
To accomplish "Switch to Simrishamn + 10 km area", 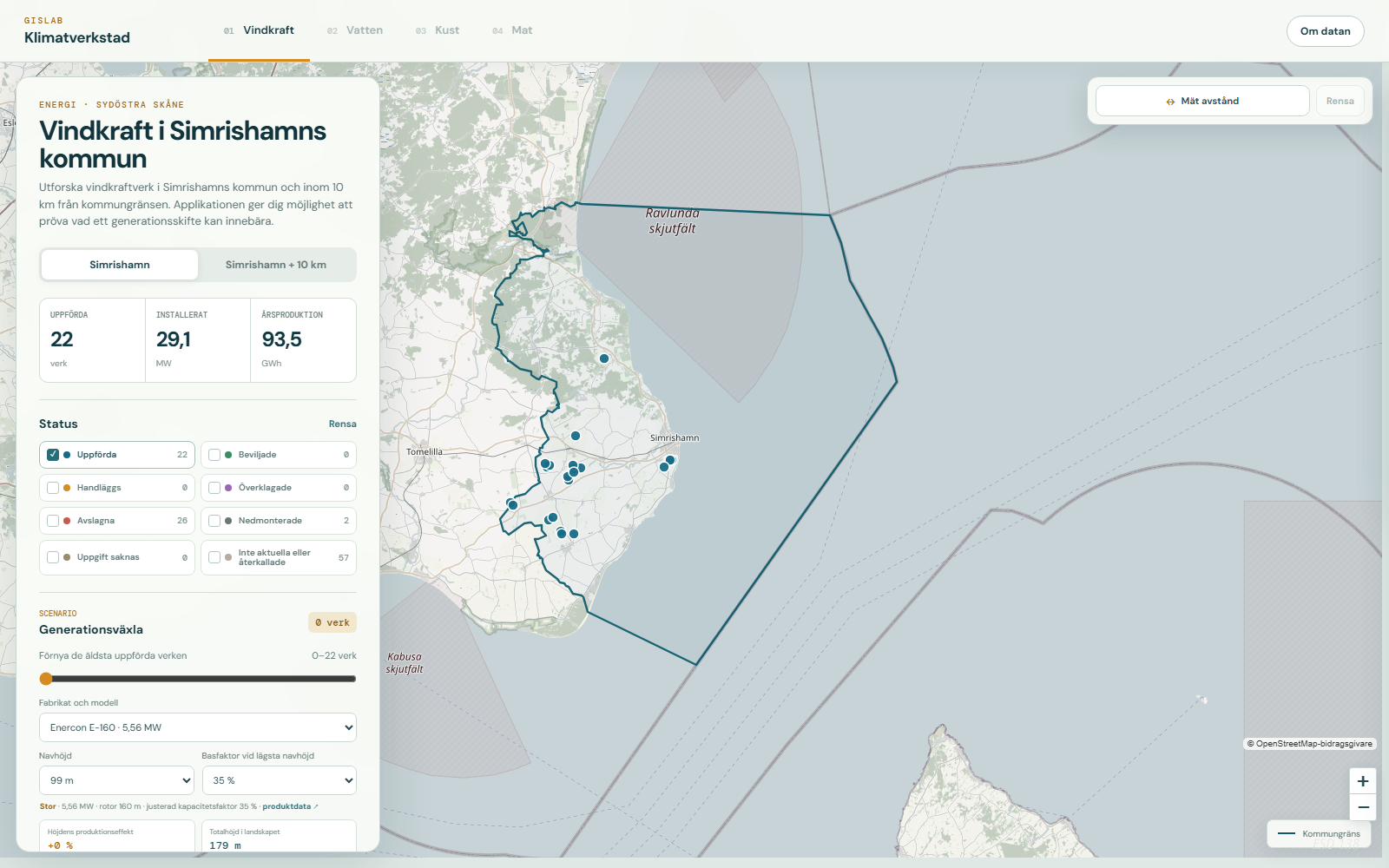I will click(276, 265).
